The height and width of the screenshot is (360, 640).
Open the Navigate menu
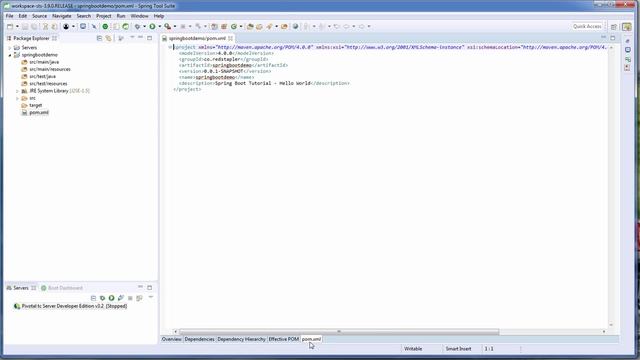62,16
